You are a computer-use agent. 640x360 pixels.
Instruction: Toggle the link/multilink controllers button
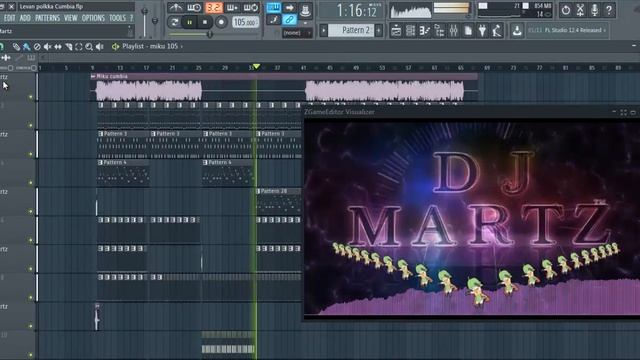[x=289, y=19]
